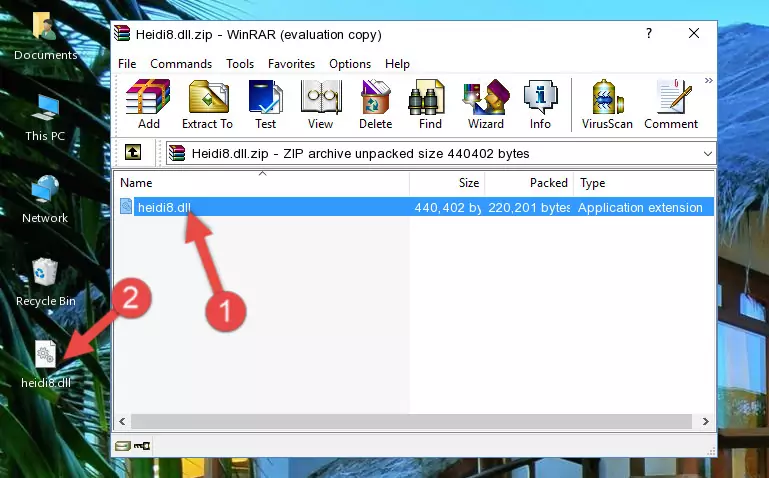Screen dimensions: 769x478
Task: Sort by Name column header
Action: (262, 182)
